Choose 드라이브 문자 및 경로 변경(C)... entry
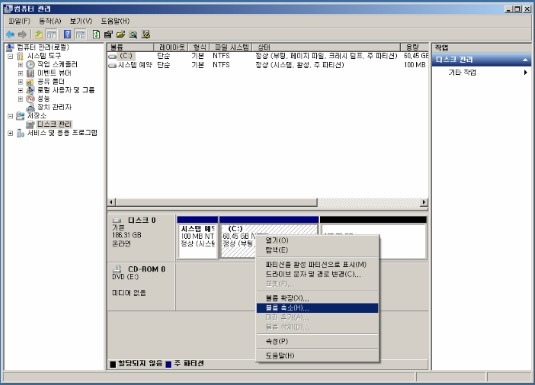This screenshot has width=535, height=385. coord(317,274)
